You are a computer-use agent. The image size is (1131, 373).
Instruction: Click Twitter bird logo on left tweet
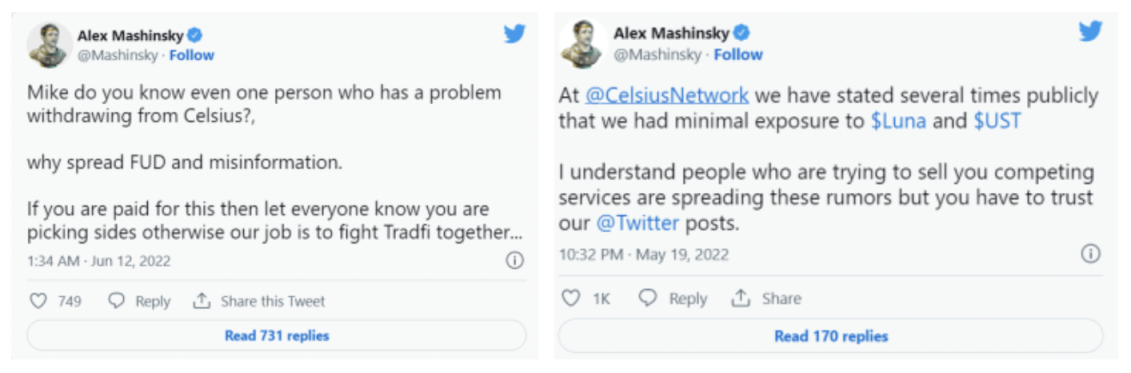pyautogui.click(x=514, y=34)
